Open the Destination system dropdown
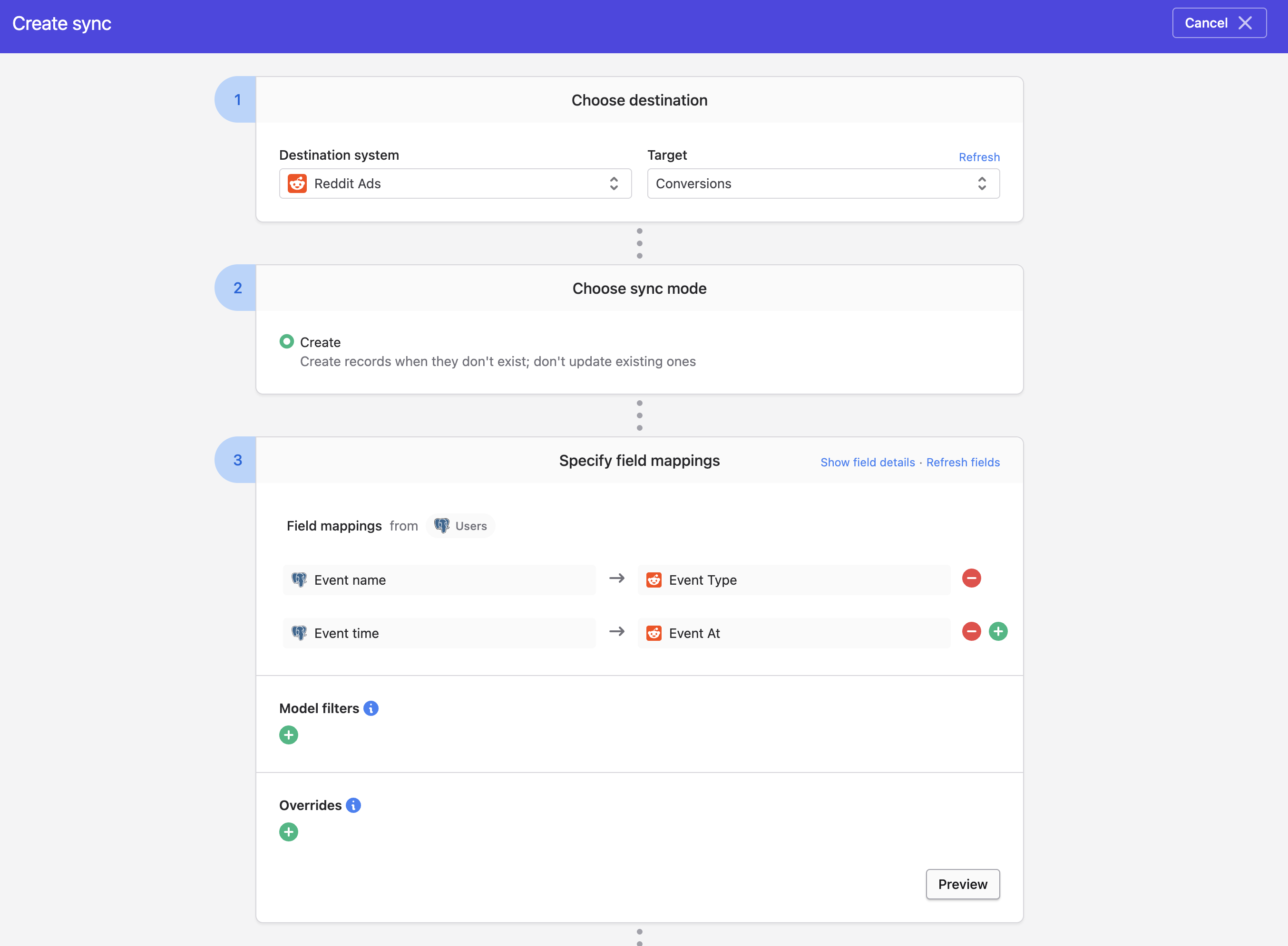 pyautogui.click(x=455, y=184)
